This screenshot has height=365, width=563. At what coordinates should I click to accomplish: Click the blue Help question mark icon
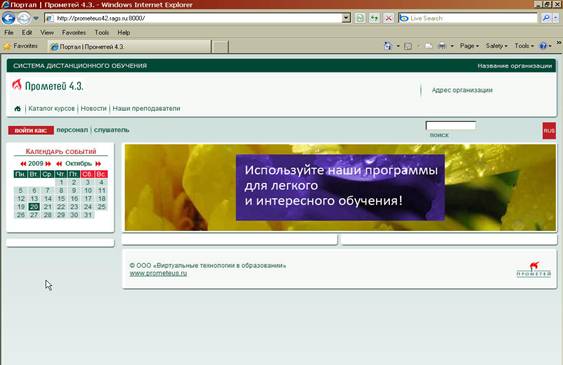[x=543, y=46]
